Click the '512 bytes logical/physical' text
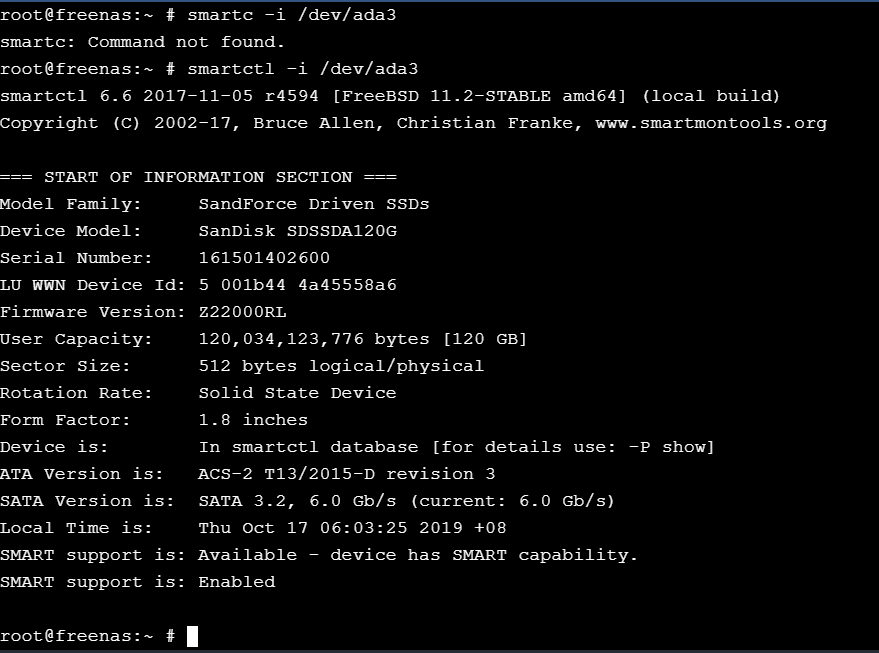This screenshot has width=879, height=653. tap(341, 366)
